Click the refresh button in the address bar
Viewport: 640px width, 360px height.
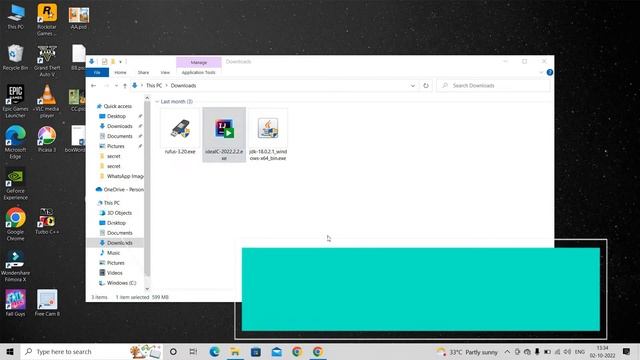click(426, 86)
